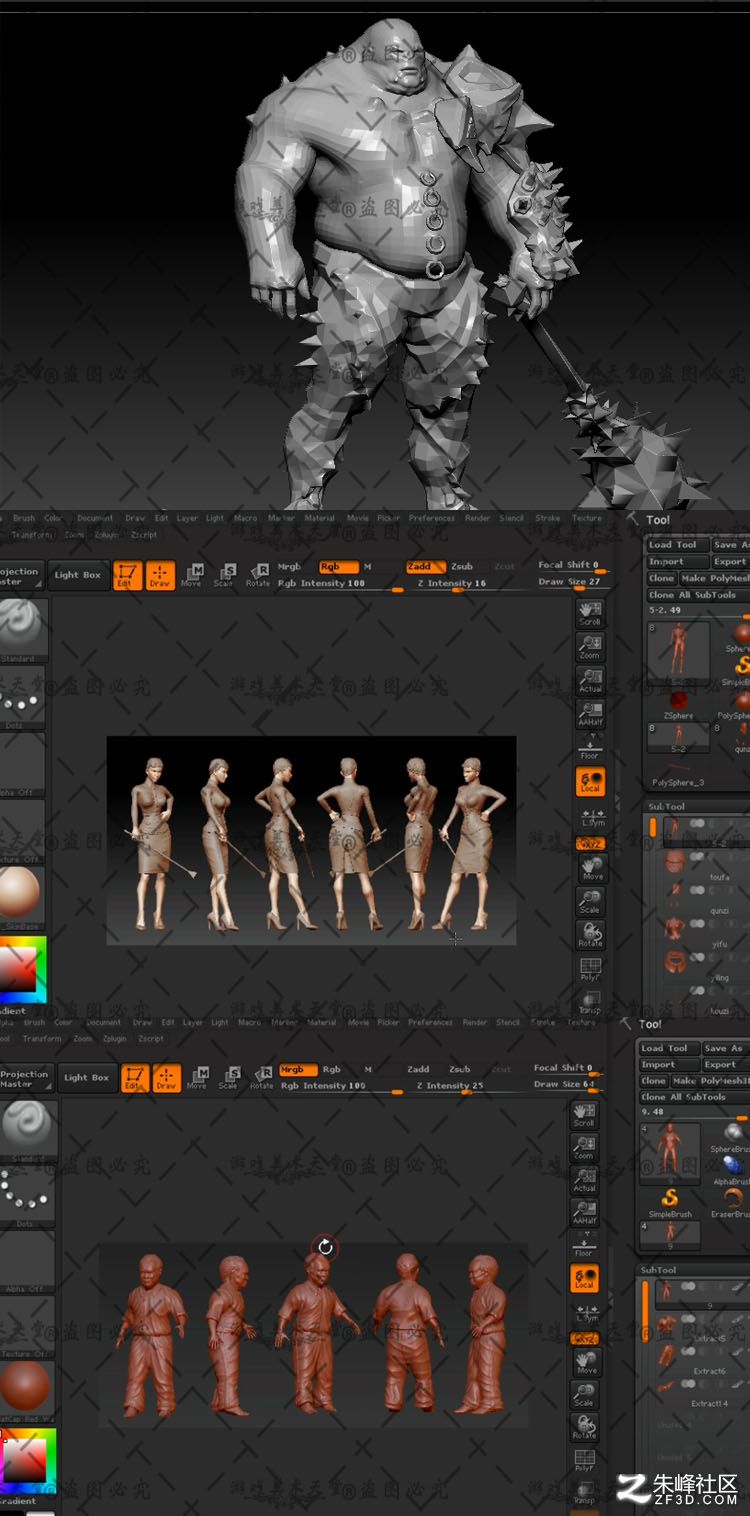This screenshot has height=1516, width=750.
Task: Select Move tool in lower ZBrush top shelf
Action: 197,1077
